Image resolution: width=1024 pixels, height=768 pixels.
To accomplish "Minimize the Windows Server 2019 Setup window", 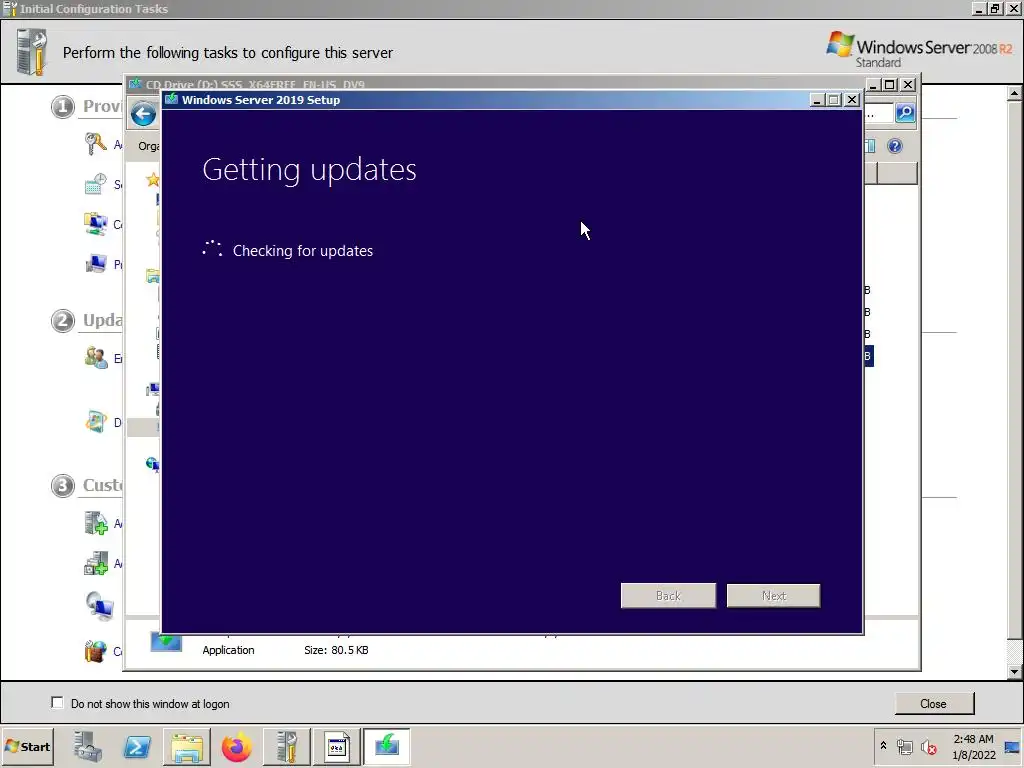I will coord(816,100).
